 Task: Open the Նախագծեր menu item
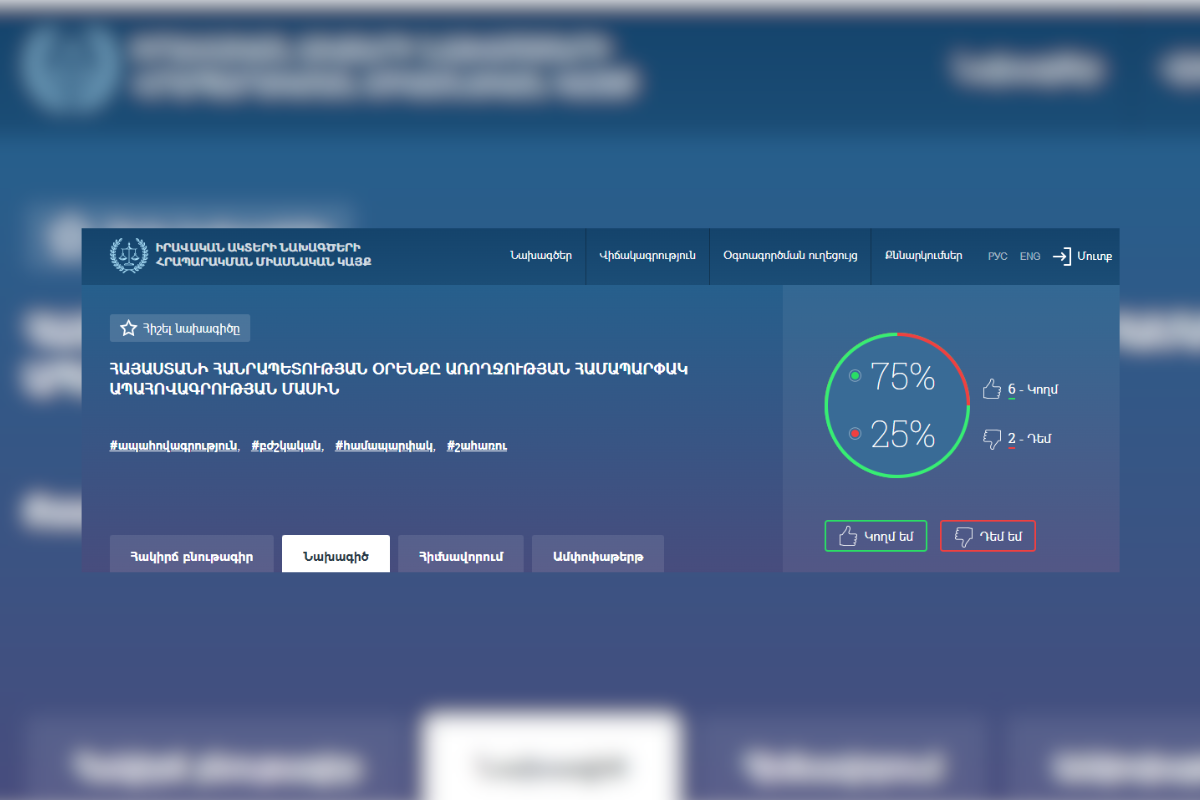[x=540, y=256]
